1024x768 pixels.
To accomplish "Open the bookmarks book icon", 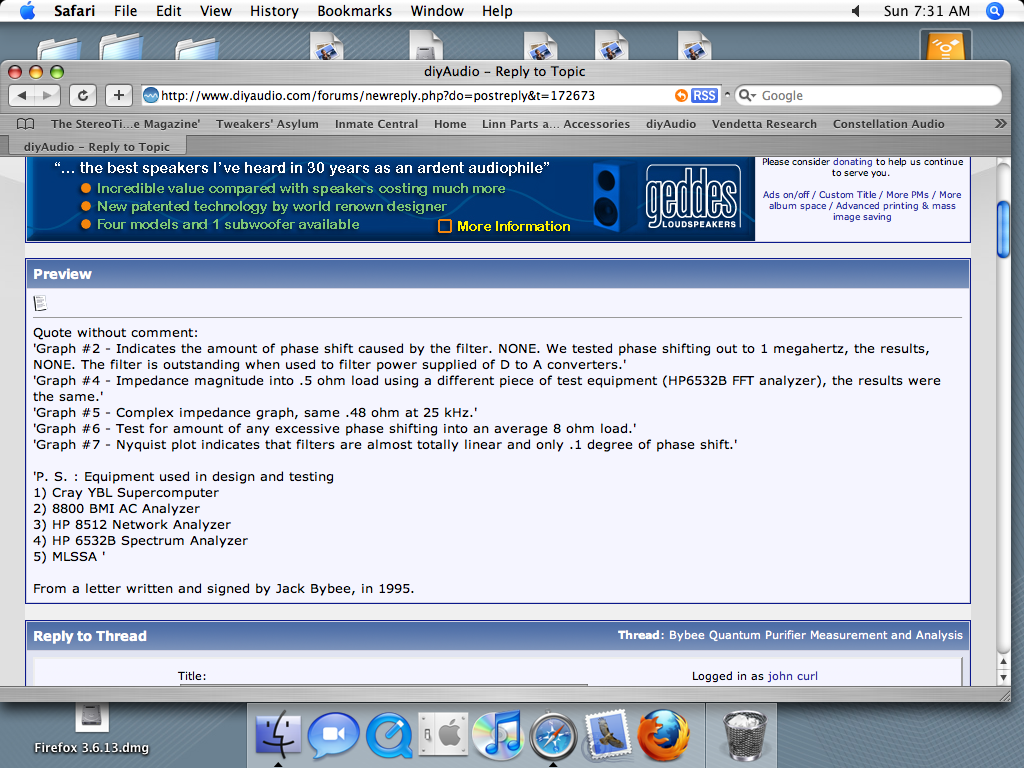I will click(x=25, y=123).
